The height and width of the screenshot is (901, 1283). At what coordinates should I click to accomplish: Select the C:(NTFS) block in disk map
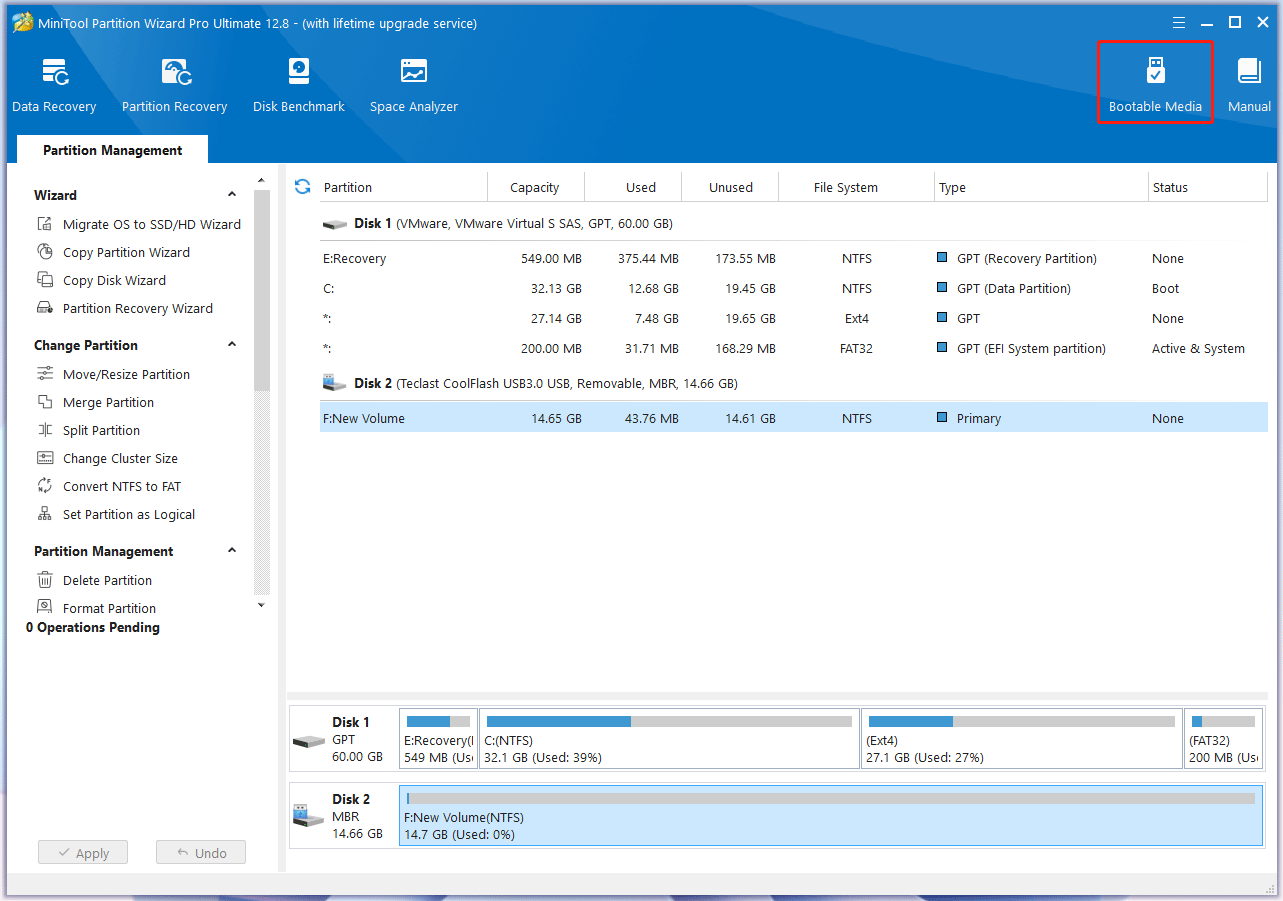pos(669,739)
